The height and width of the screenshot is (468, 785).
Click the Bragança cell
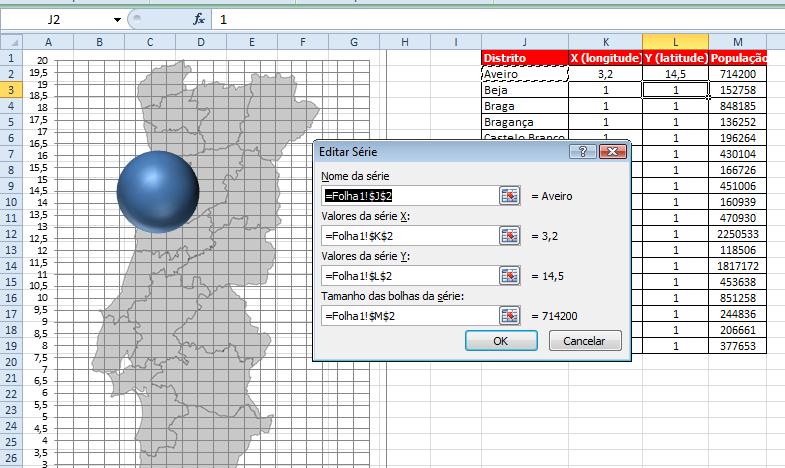tap(525, 122)
